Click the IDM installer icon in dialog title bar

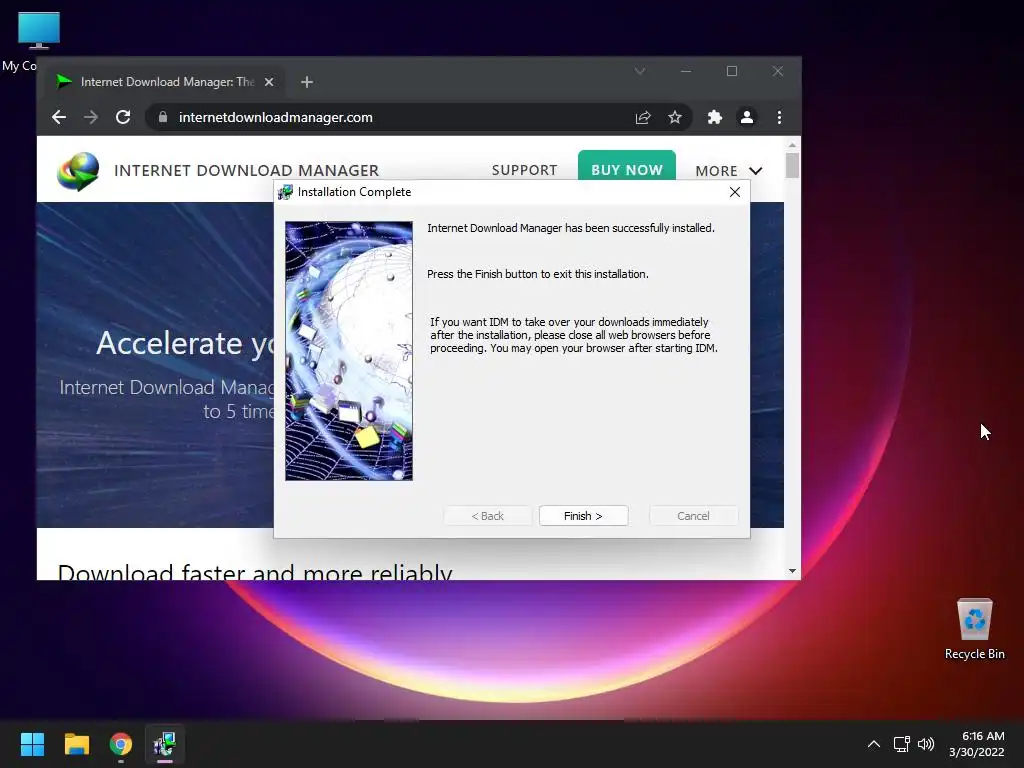(285, 192)
